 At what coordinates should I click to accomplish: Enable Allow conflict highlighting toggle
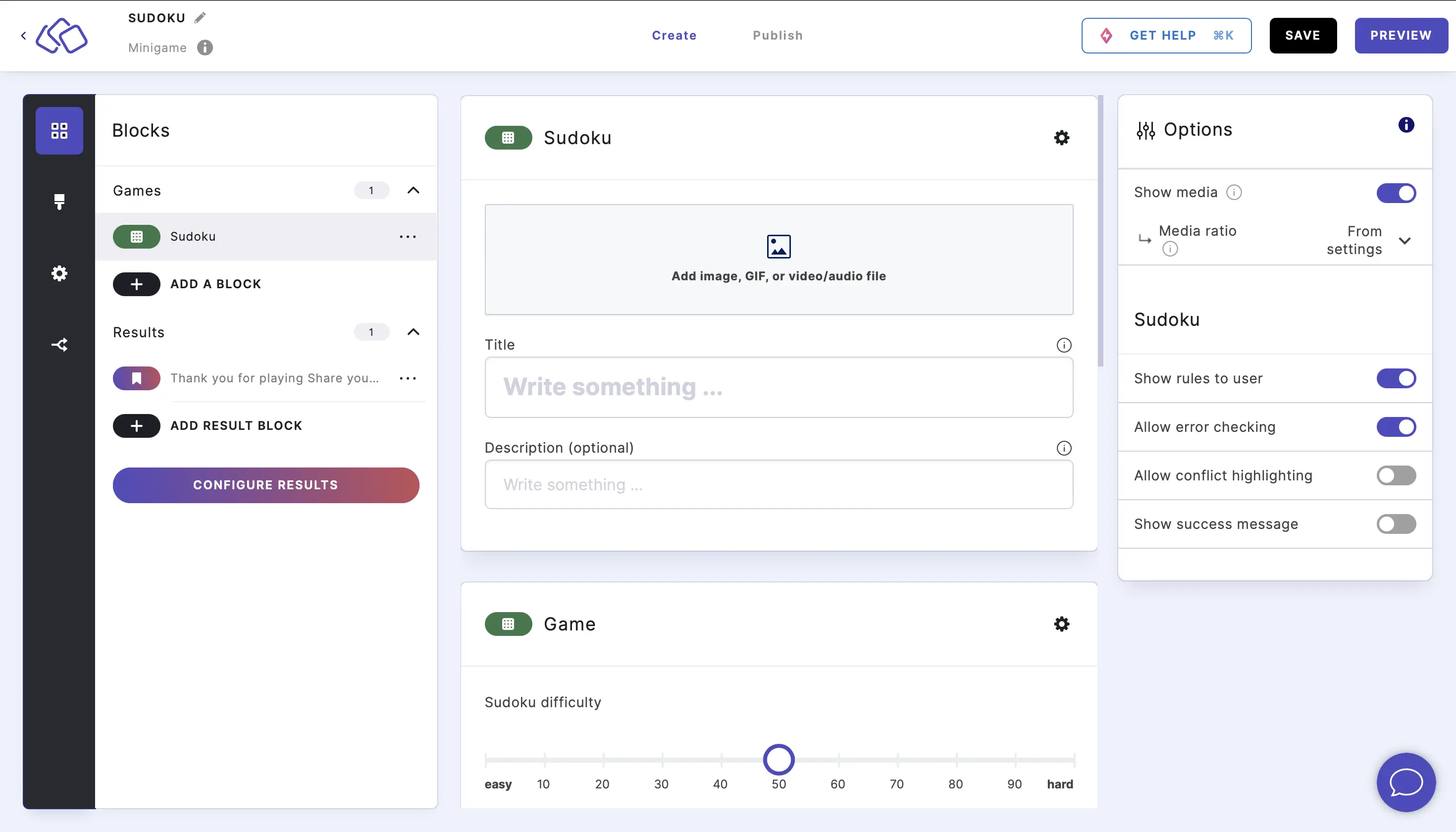point(1396,475)
